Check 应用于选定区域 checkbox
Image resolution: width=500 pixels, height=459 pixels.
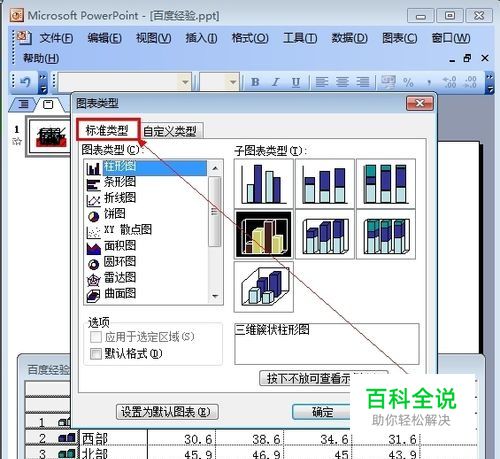point(96,337)
